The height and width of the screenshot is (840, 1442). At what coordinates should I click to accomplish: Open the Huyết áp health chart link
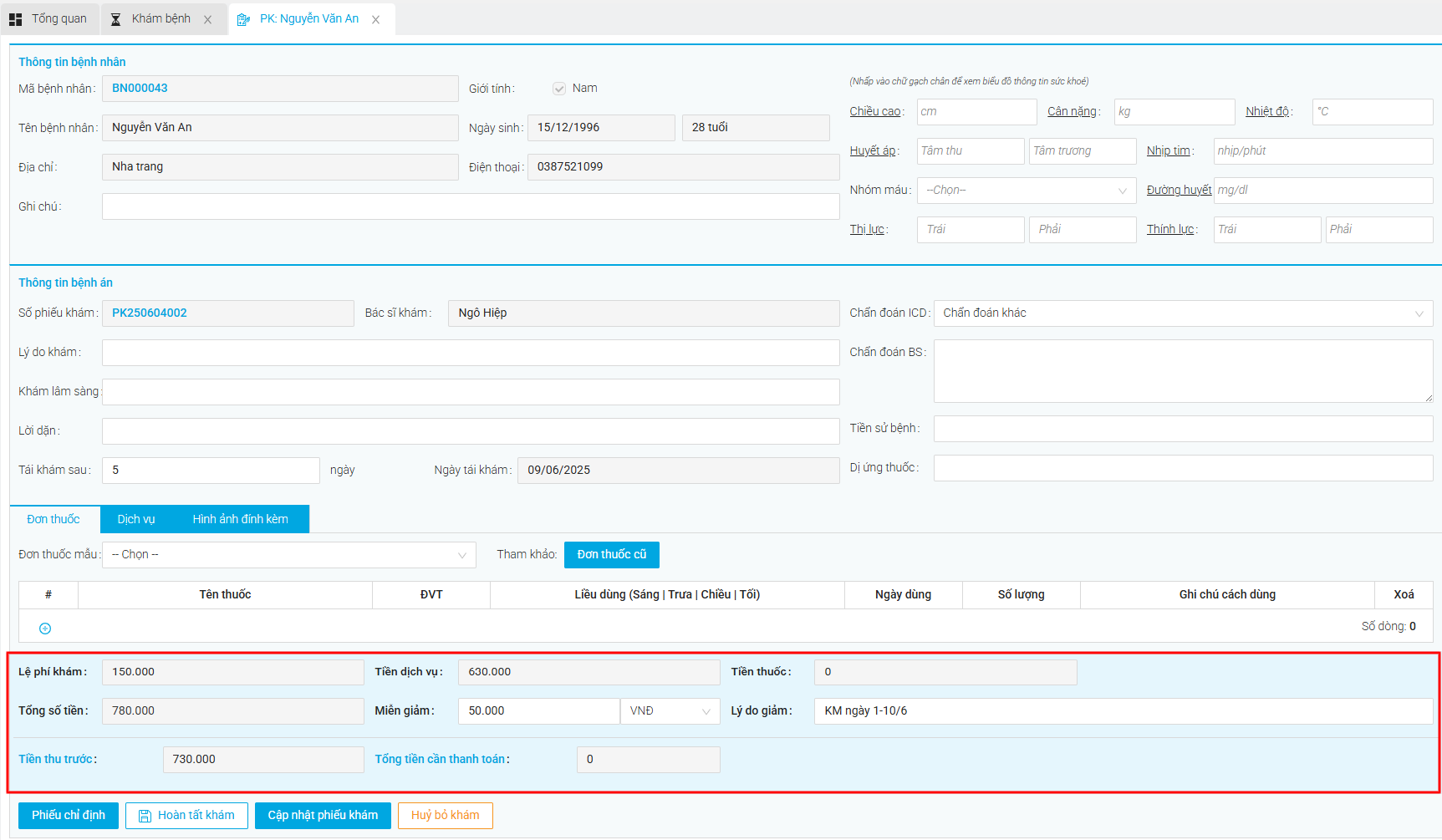[873, 151]
